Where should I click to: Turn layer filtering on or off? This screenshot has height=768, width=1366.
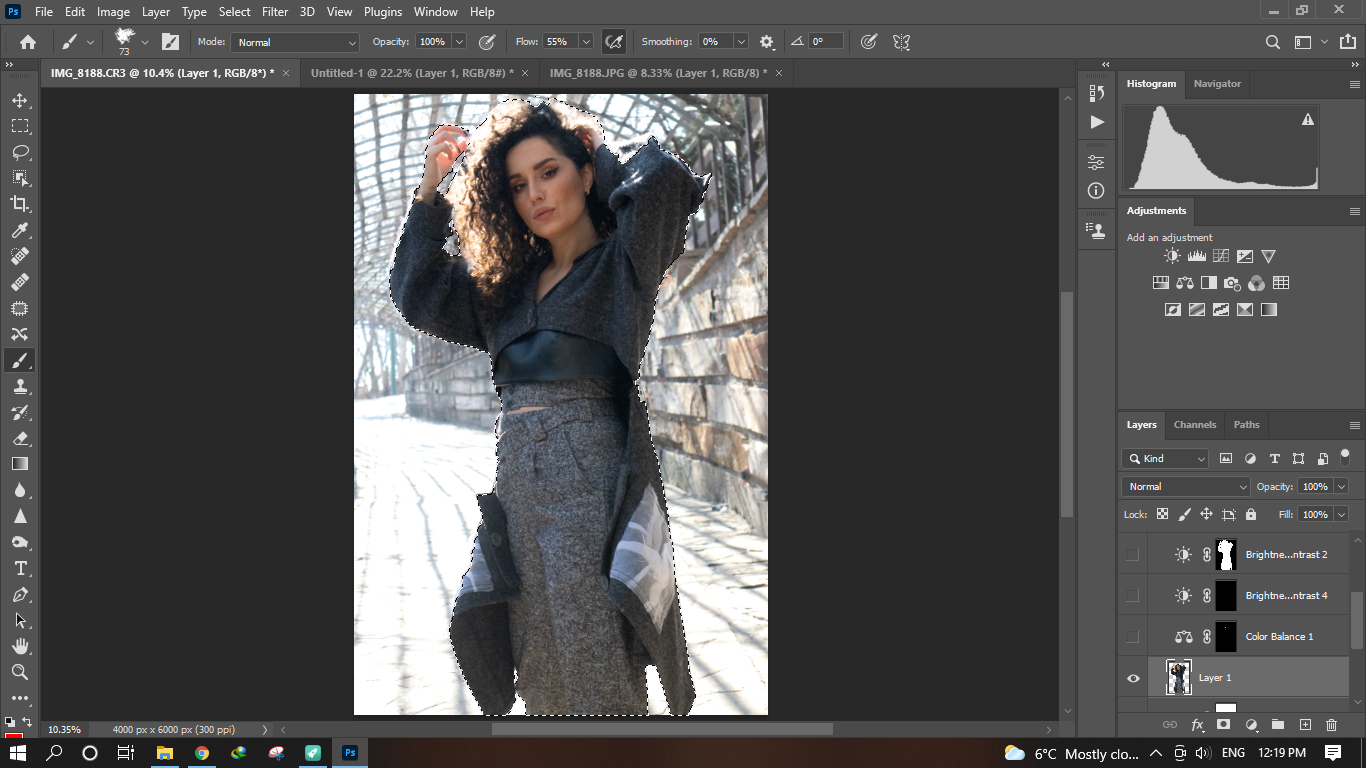(1345, 456)
